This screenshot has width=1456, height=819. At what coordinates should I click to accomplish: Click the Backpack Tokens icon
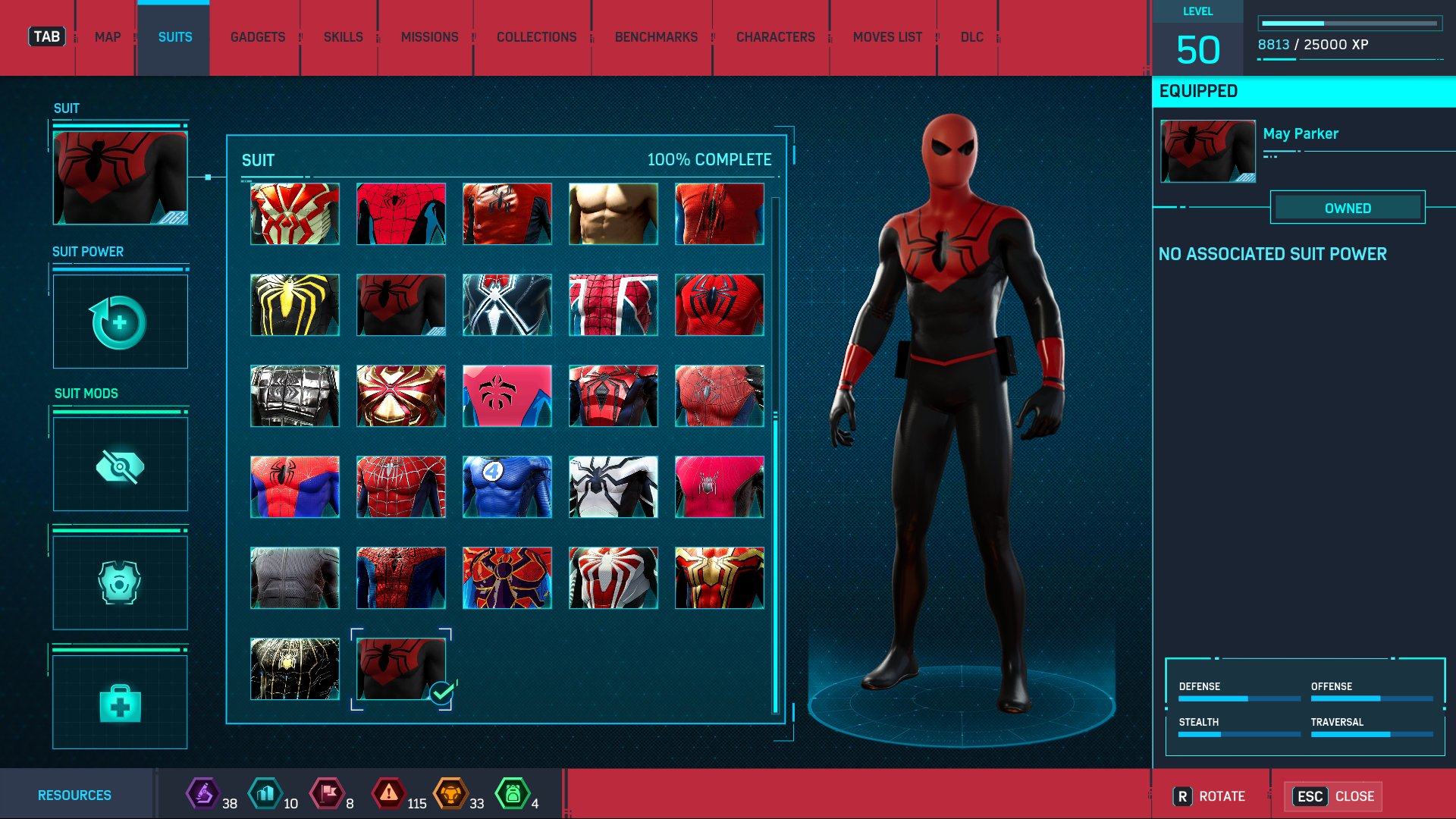point(514,794)
